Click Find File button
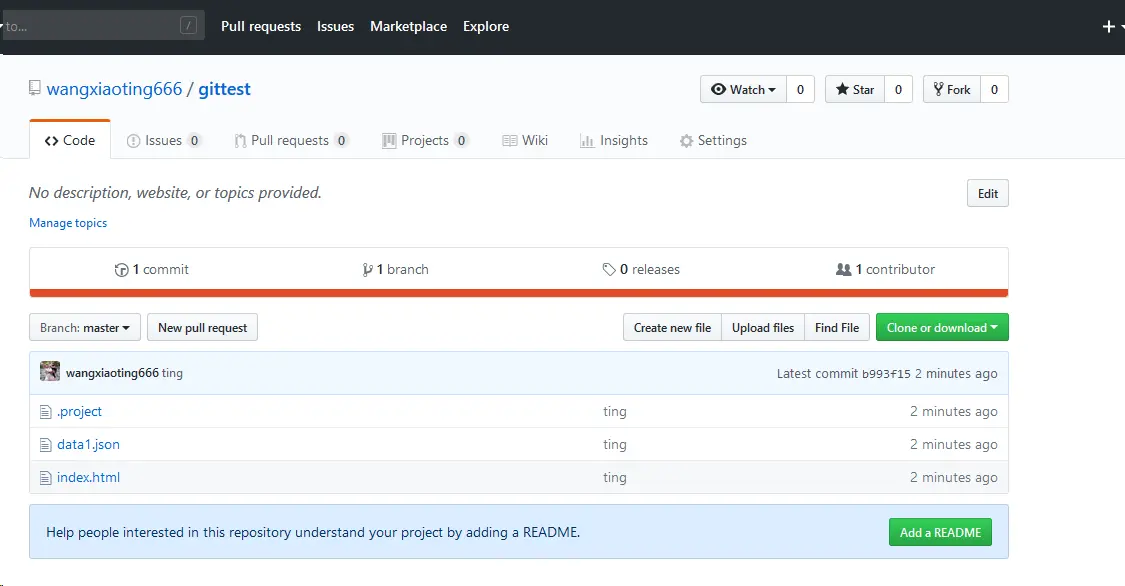 (837, 328)
